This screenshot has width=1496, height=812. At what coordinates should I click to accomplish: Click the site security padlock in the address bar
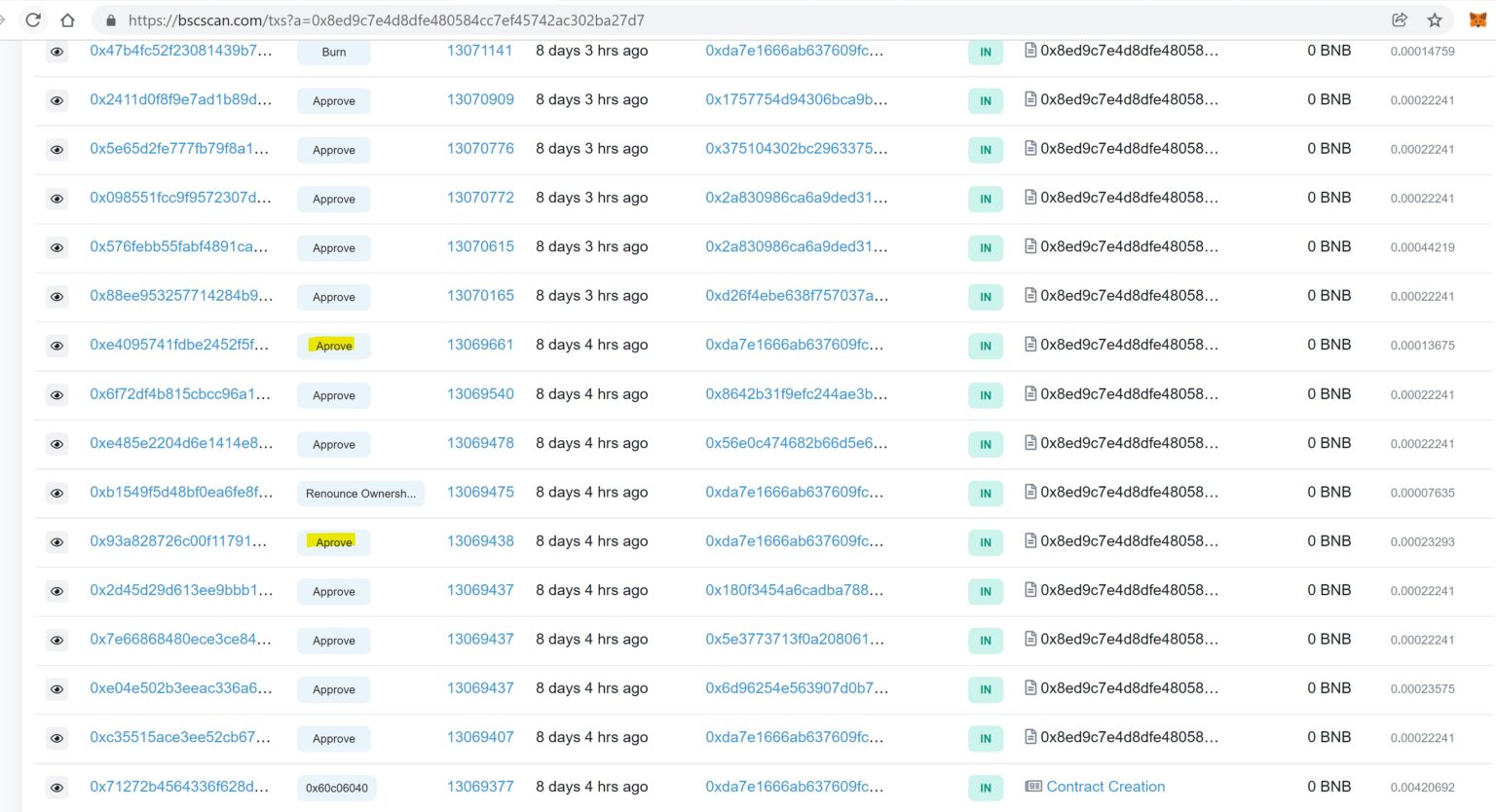click(110, 19)
